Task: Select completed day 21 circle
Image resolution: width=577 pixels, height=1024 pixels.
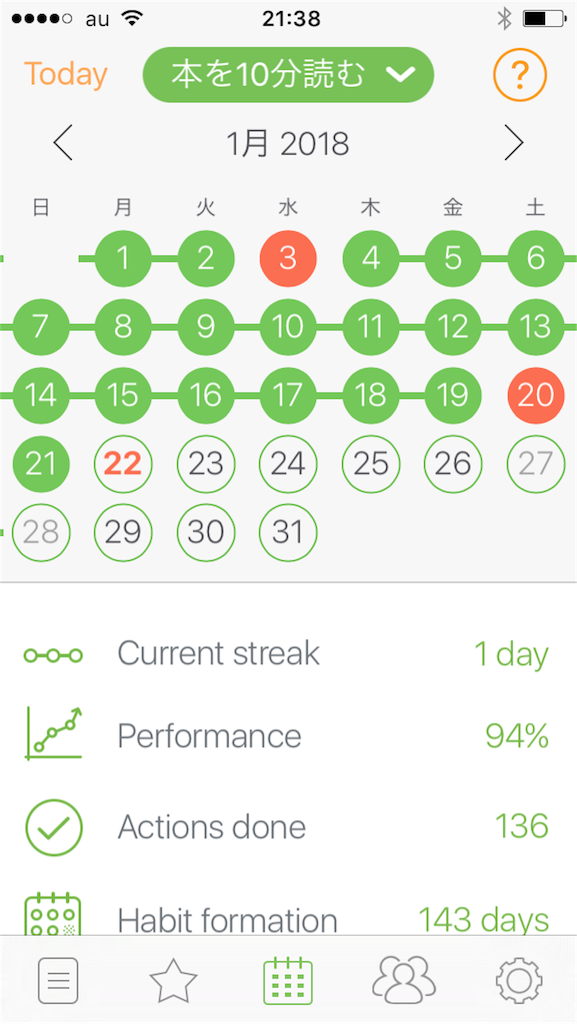Action: point(40,464)
